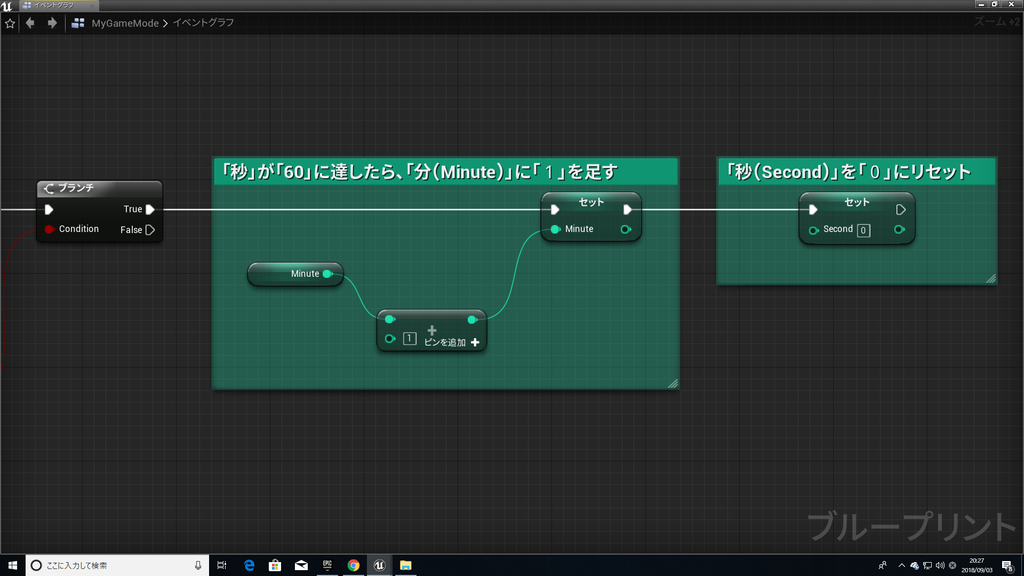
Task: Click Set Minute output execution pin
Action: coord(628,210)
